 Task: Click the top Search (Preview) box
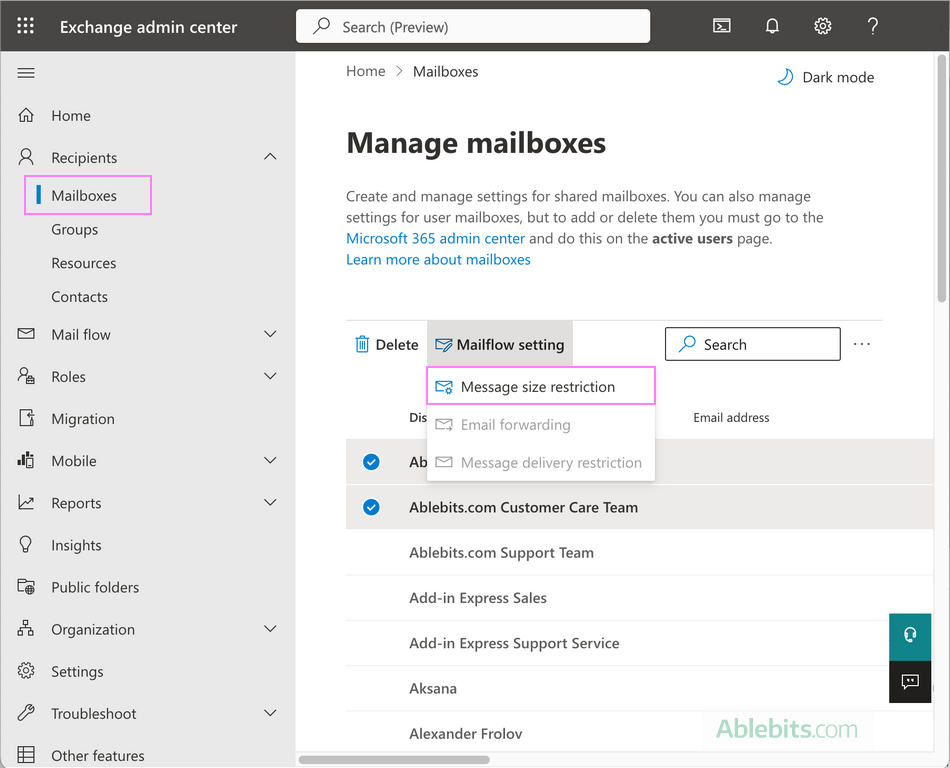(473, 26)
